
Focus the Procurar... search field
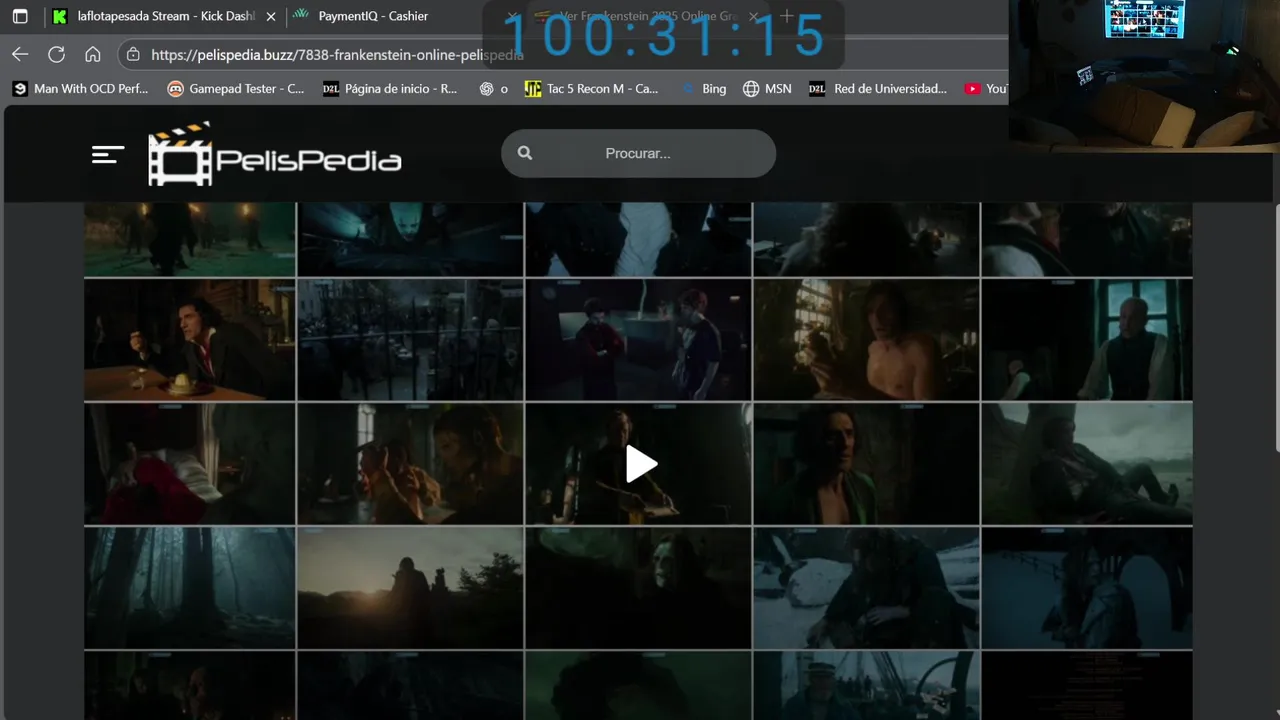coord(638,153)
